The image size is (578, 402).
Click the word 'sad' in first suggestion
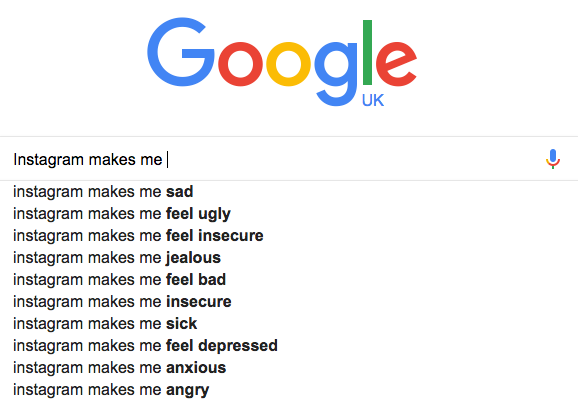click(180, 192)
